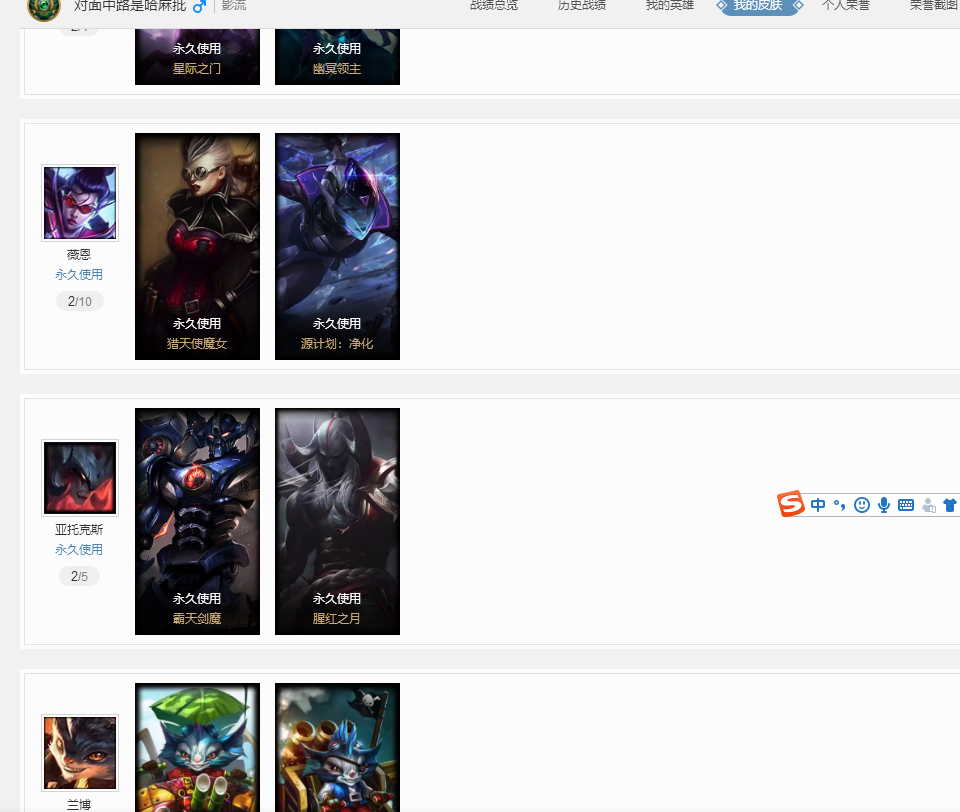Click the 兰博 champion name text
Viewport: 960px width, 812px height.
point(79,804)
